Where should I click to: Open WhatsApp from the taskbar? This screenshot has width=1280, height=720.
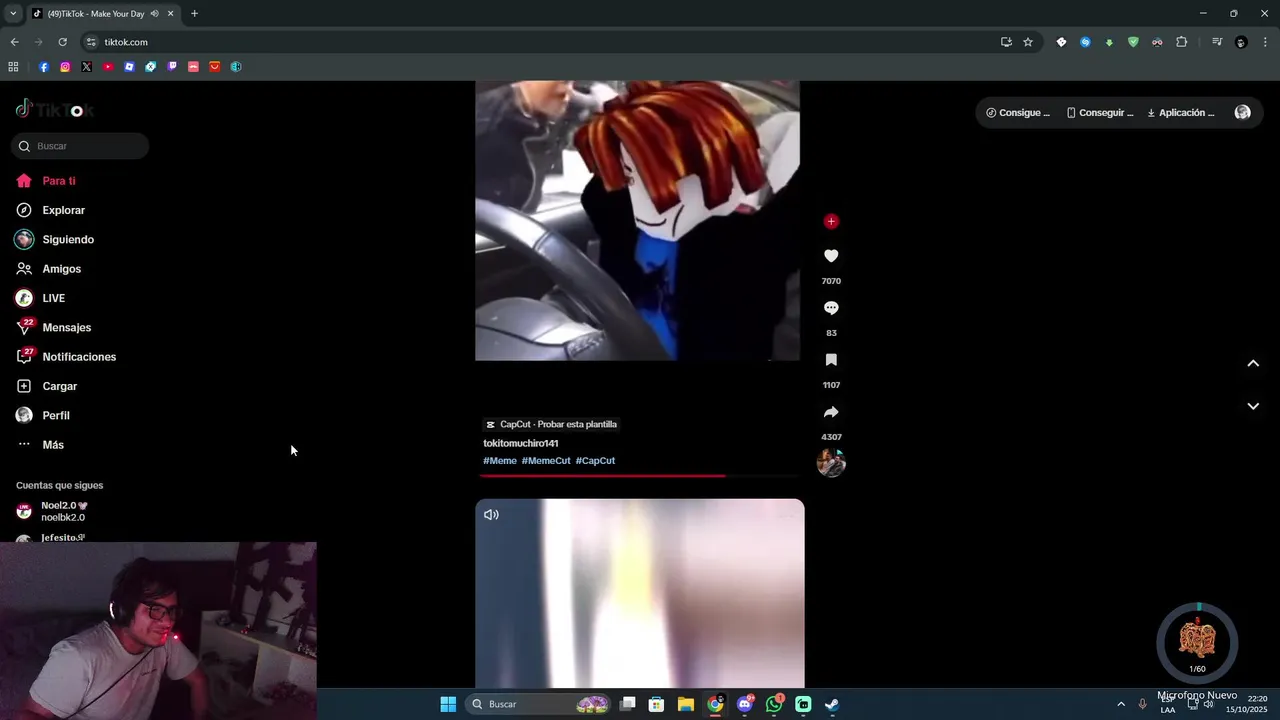pyautogui.click(x=774, y=704)
